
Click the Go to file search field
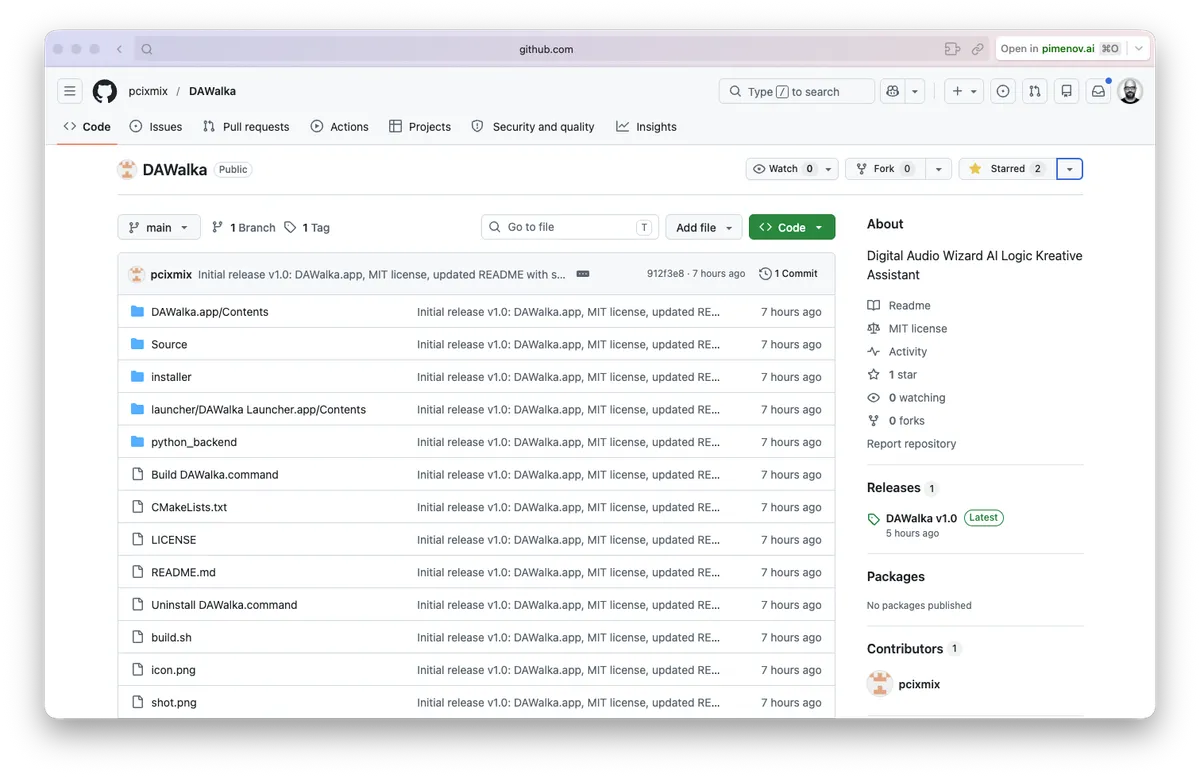point(570,227)
